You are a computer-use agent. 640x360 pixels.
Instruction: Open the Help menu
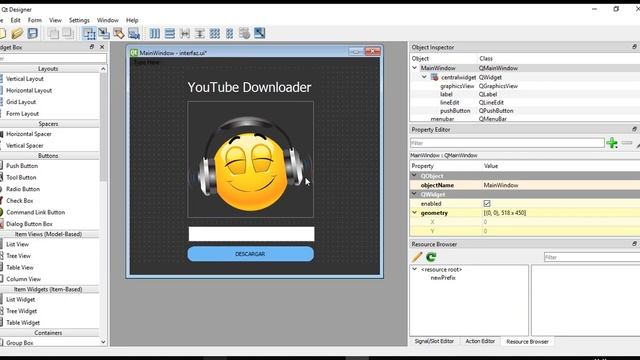coord(132,20)
